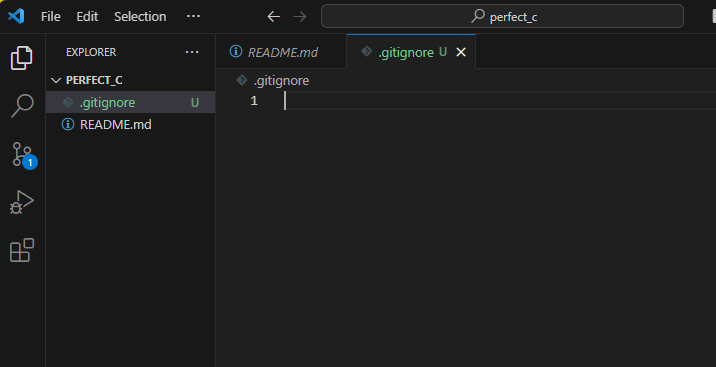
Task: Select .gitignore file in Explorer tree
Action: coord(131,102)
